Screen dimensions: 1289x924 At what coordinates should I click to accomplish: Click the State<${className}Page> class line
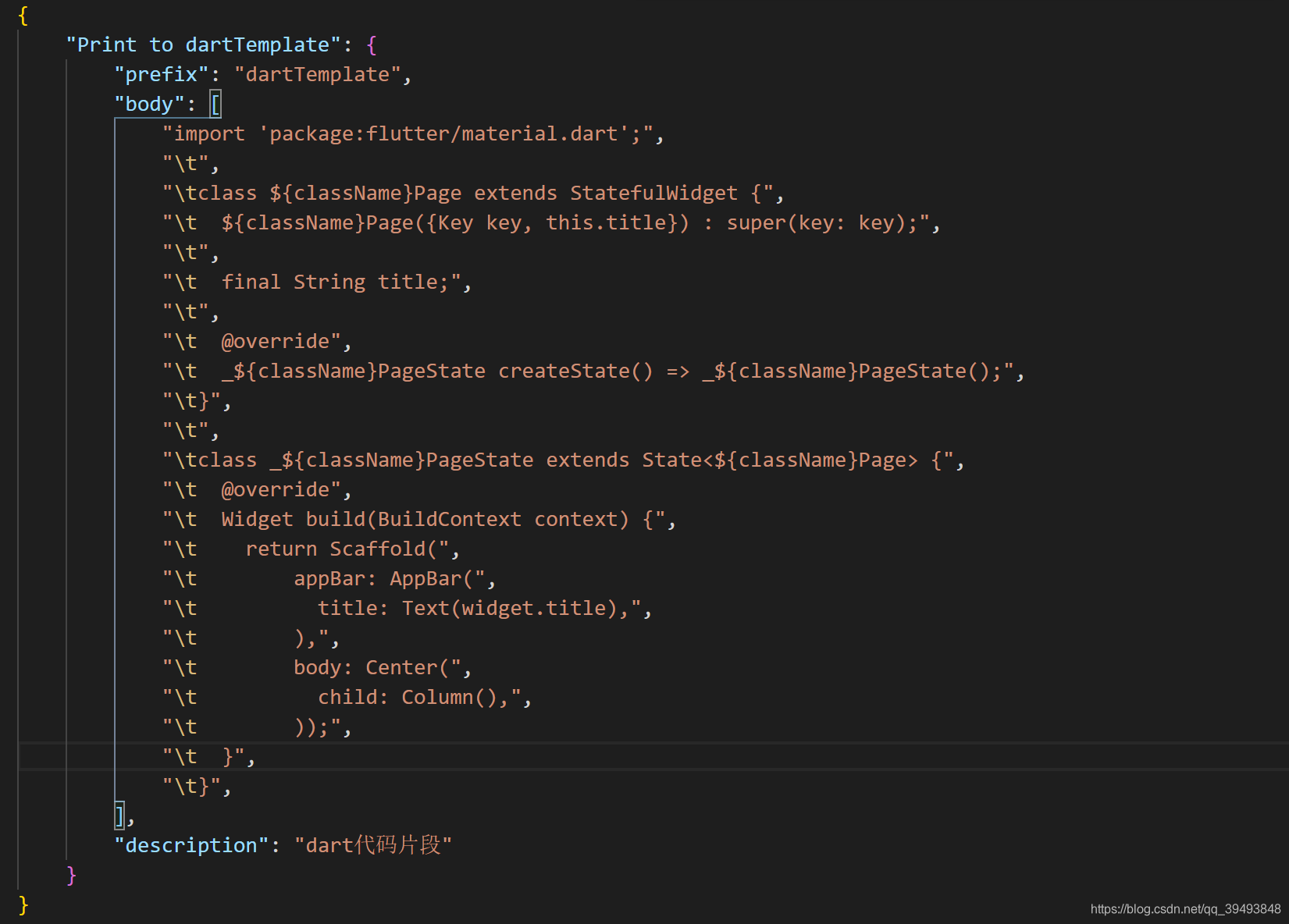[x=564, y=460]
